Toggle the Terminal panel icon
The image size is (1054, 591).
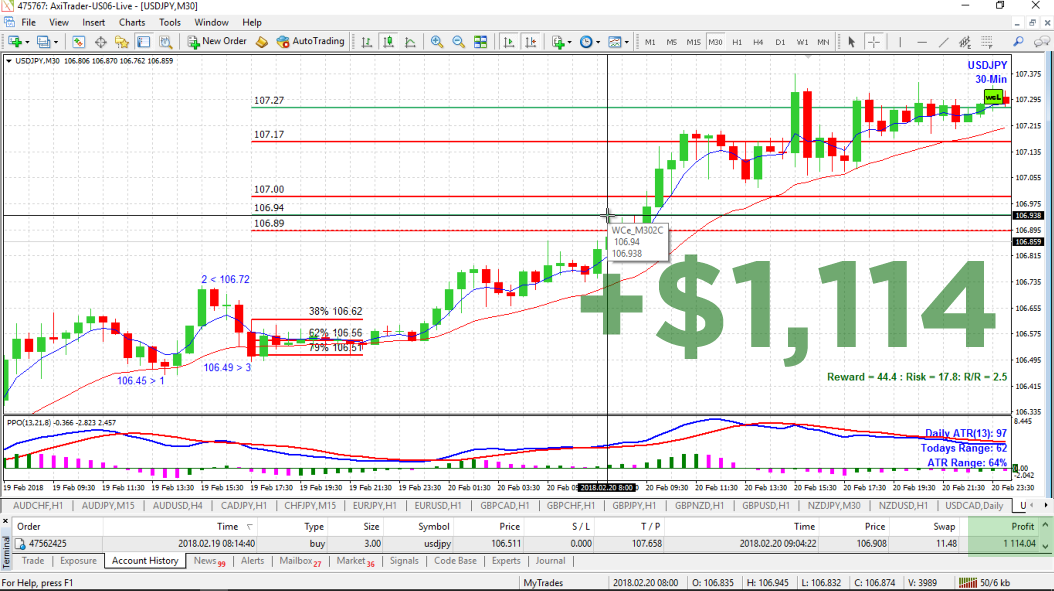[x=143, y=42]
